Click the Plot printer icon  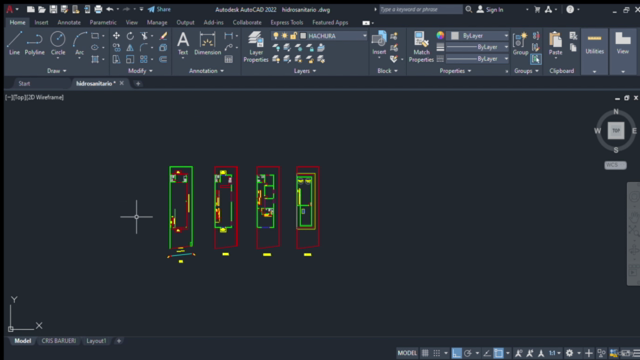(98, 9)
